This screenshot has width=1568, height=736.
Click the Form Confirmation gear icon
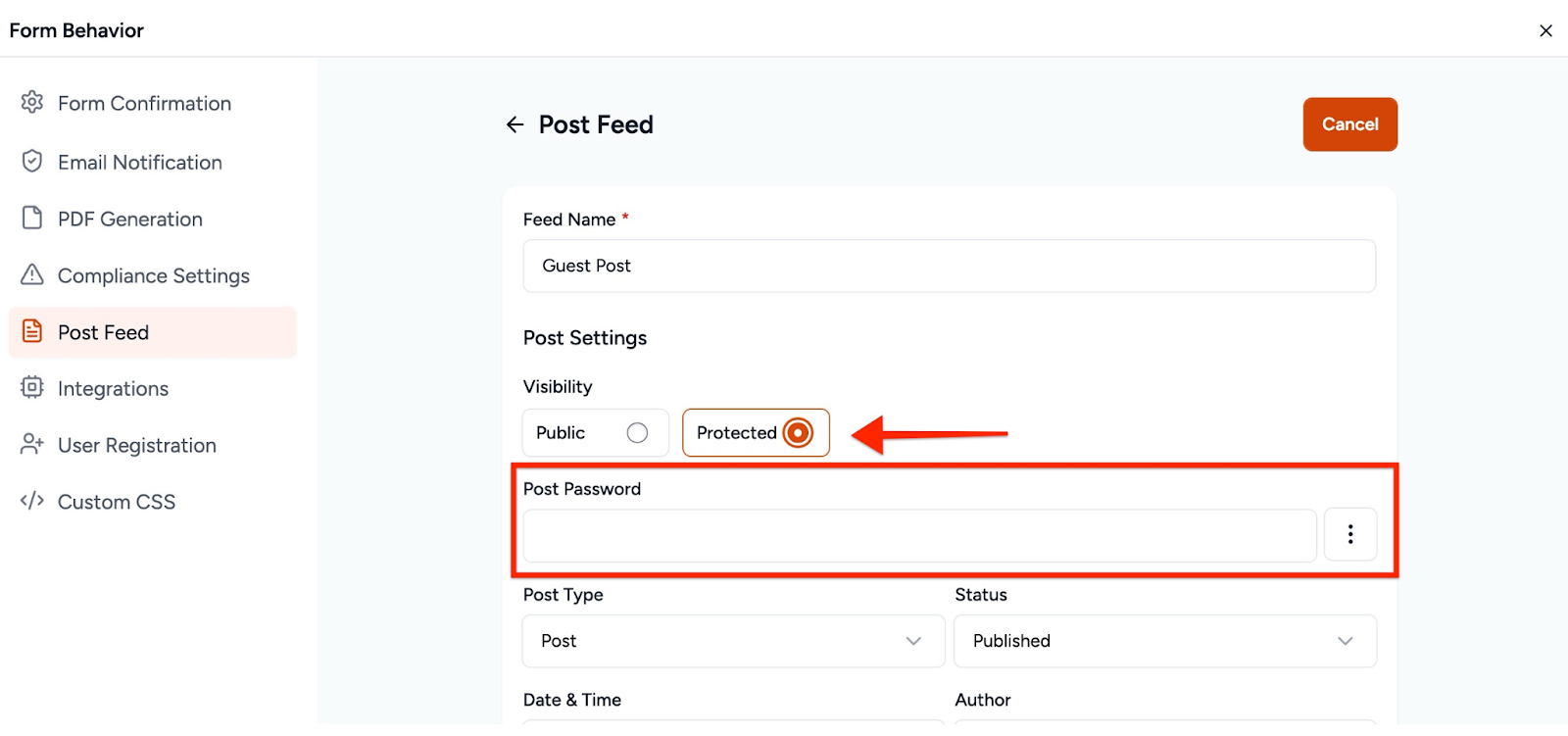click(32, 102)
